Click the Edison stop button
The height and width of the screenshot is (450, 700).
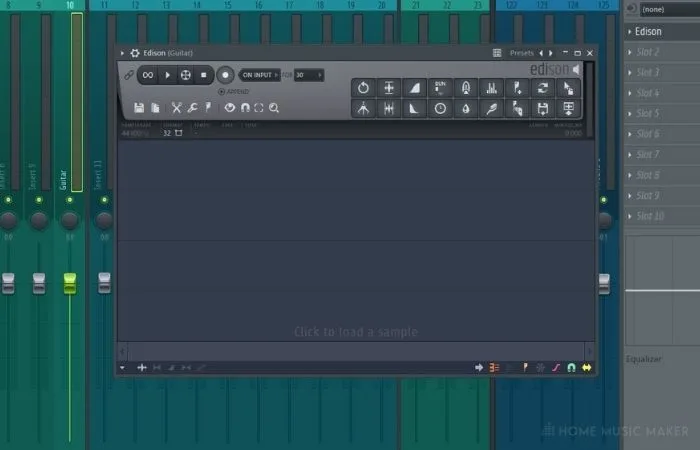coord(204,75)
